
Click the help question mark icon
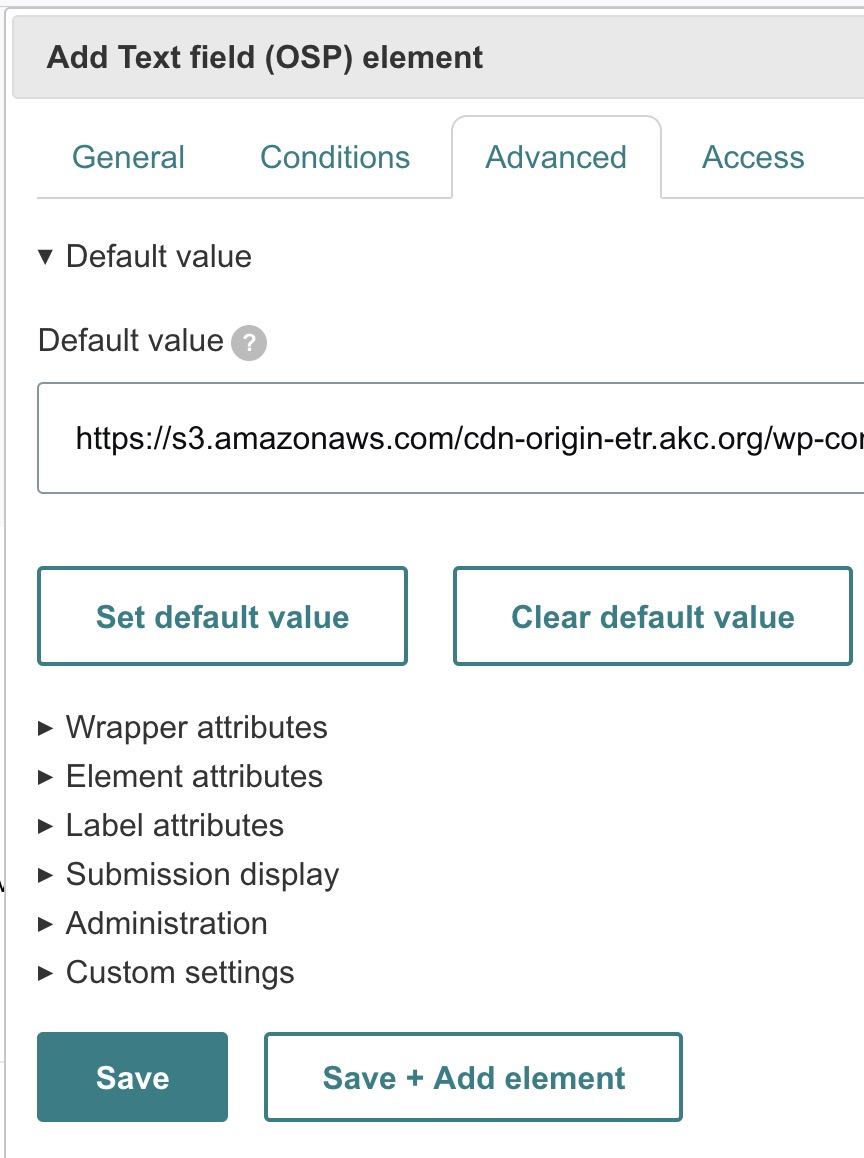click(249, 343)
